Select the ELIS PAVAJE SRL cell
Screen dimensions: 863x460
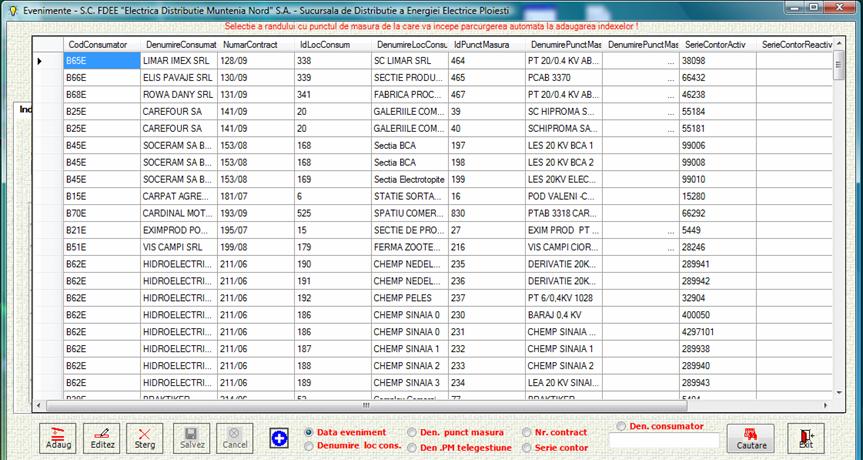click(179, 78)
